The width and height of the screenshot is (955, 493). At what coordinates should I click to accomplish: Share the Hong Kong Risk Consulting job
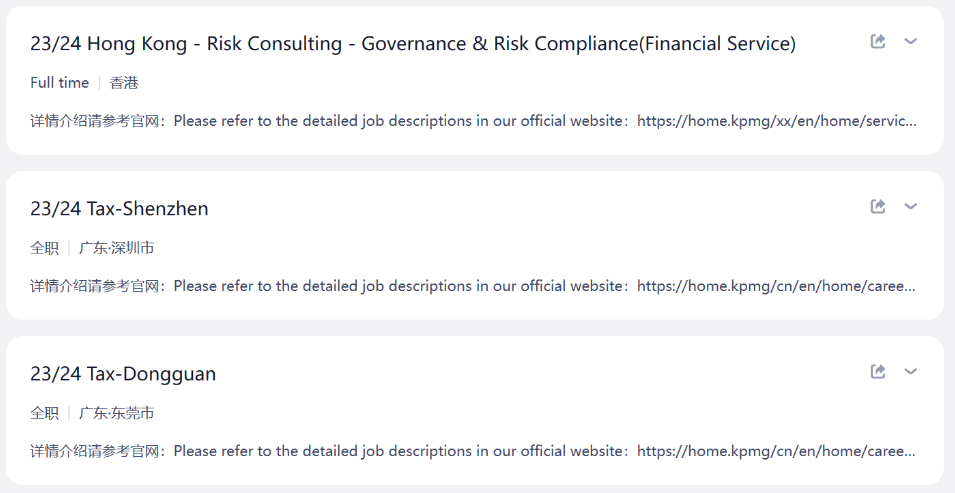[x=878, y=41]
